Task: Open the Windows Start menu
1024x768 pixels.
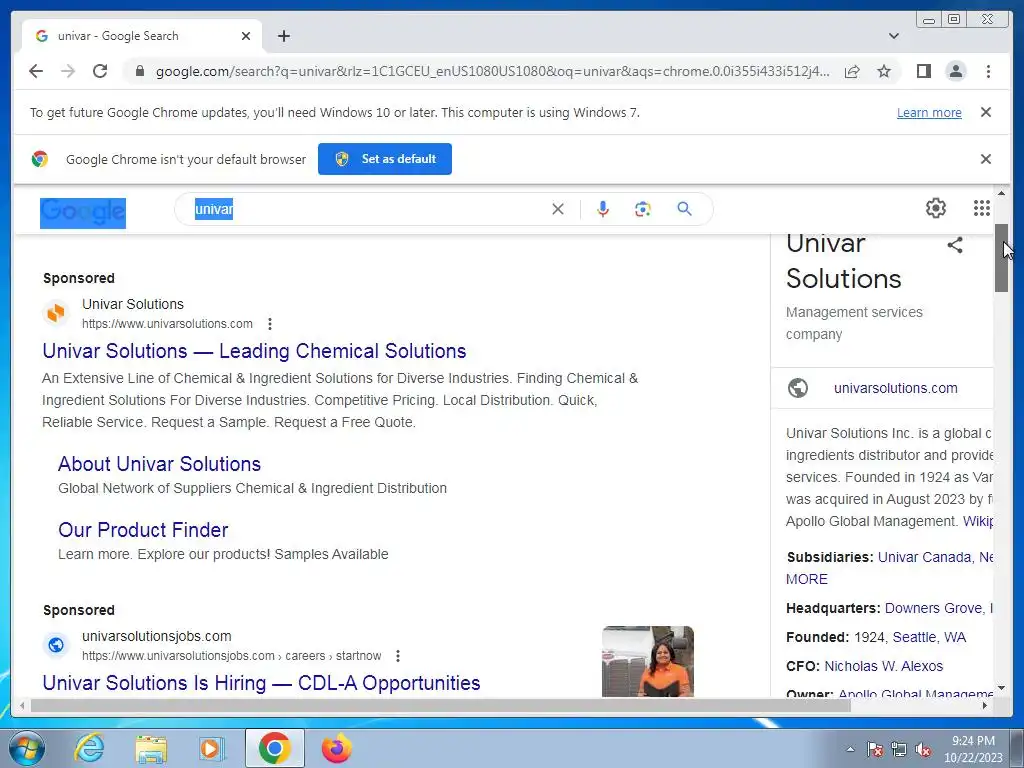Action: point(26,748)
